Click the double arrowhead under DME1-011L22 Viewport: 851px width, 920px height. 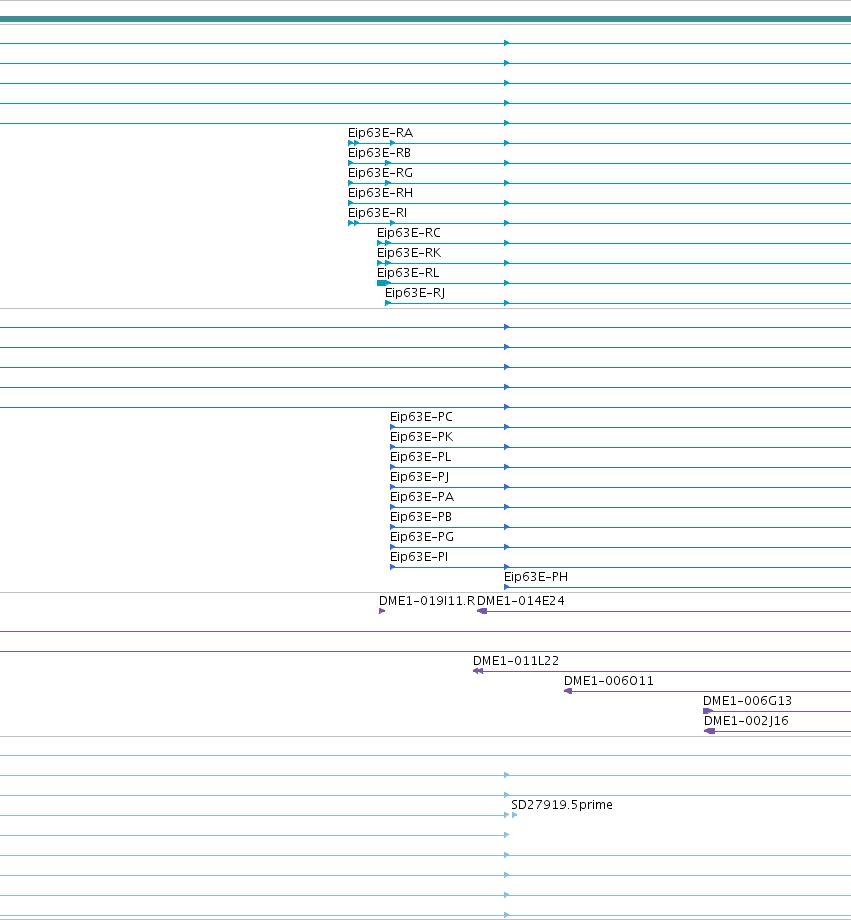pos(478,671)
